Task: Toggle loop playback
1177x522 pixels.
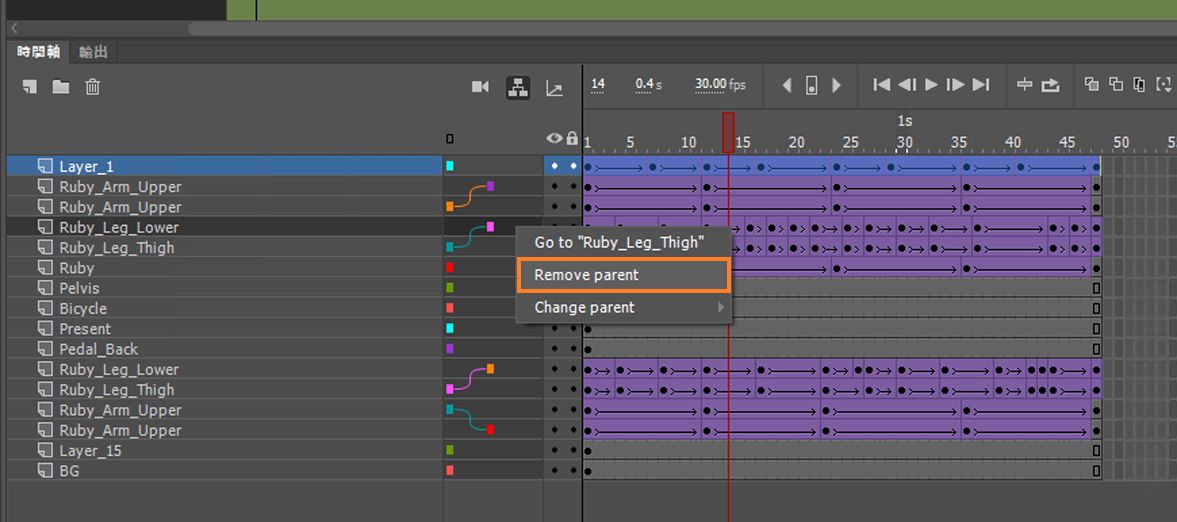Action: click(x=1050, y=85)
